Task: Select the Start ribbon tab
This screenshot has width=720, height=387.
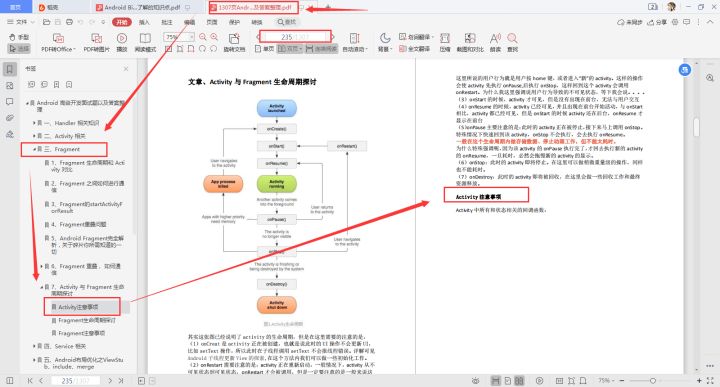Action: (x=122, y=22)
